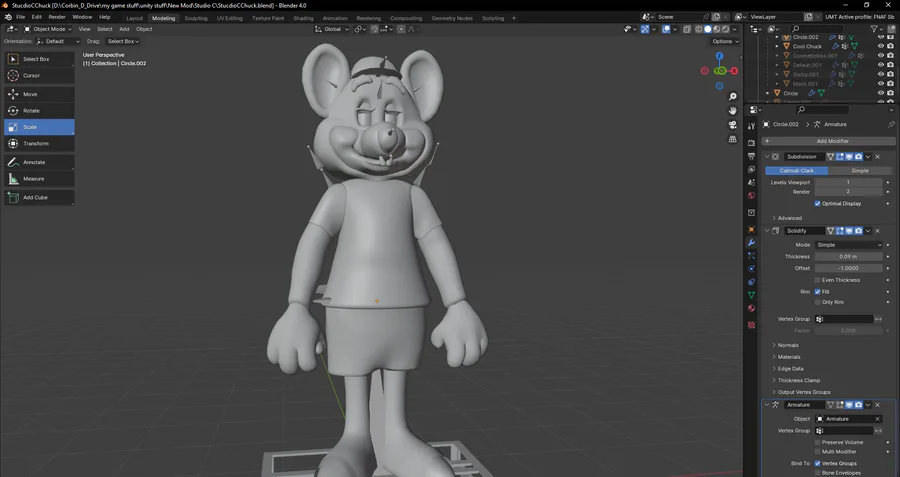Open the File menu
The image size is (900, 477).
click(x=21, y=17)
